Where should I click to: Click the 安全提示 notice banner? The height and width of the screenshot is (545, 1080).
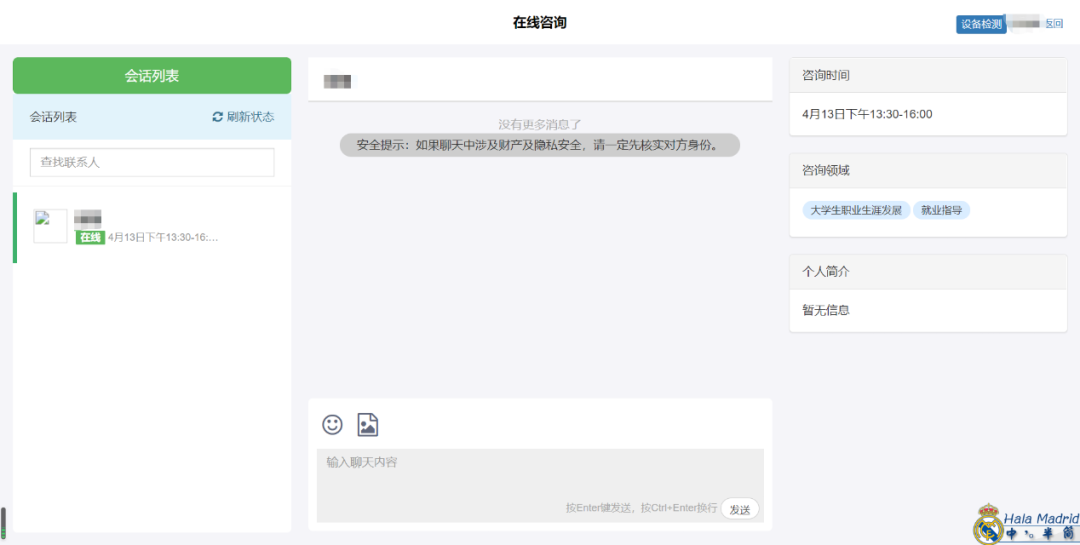[539, 145]
